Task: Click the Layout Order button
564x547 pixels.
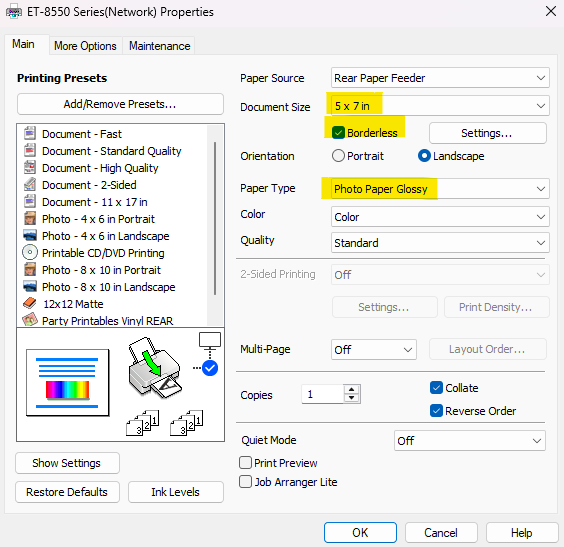Action: coord(487,349)
